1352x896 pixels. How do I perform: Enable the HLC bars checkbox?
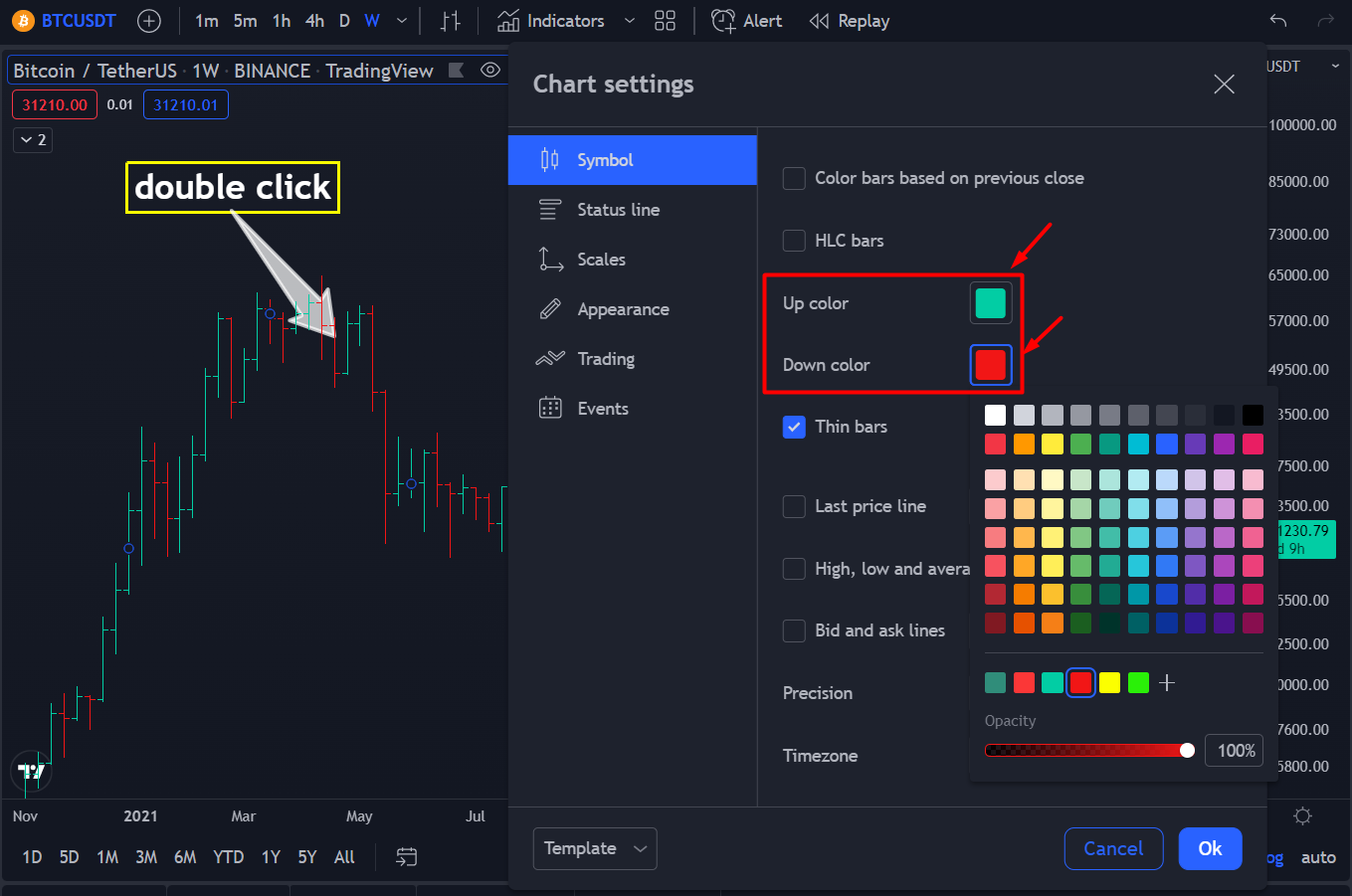pos(794,241)
